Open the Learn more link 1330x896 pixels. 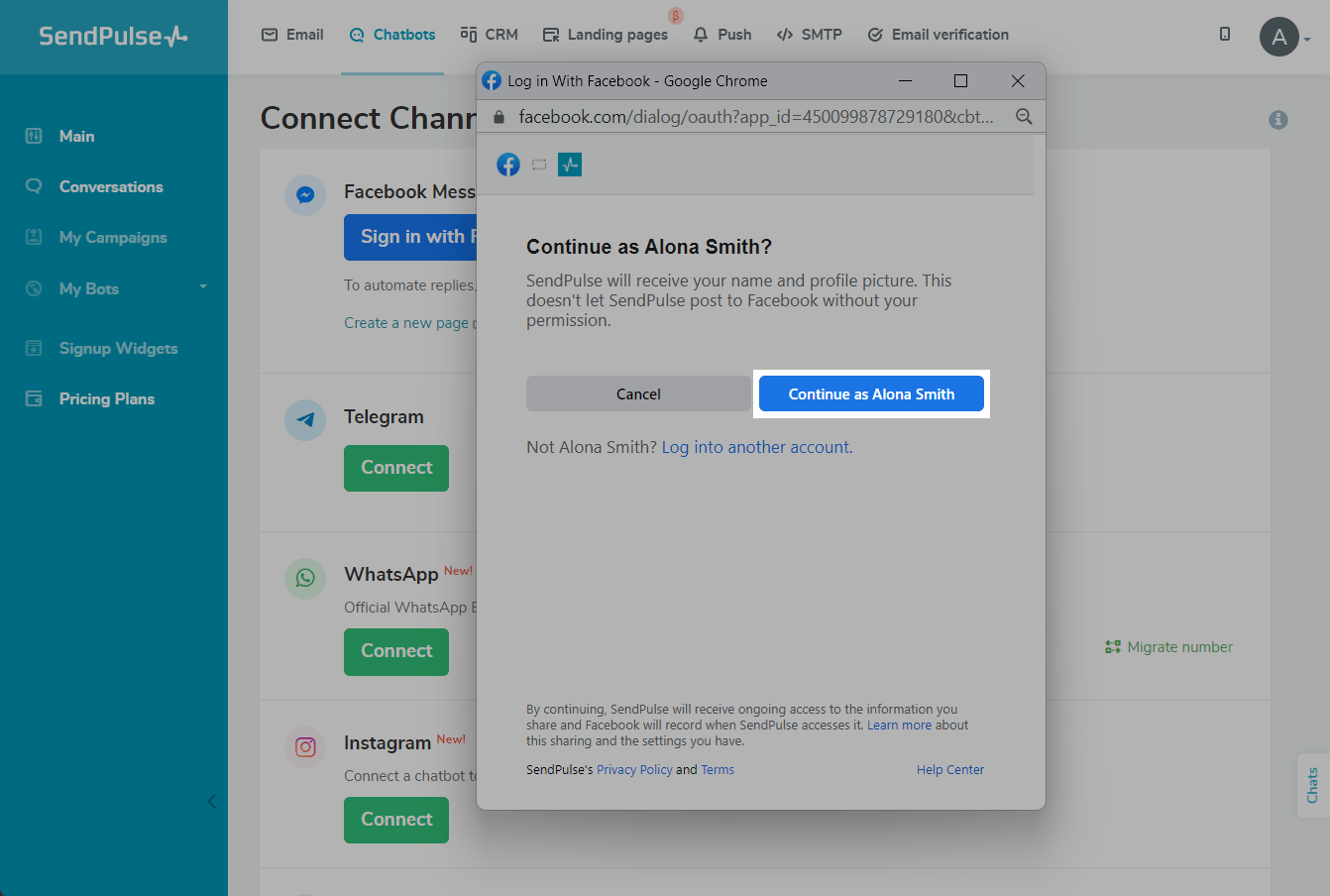(x=899, y=726)
